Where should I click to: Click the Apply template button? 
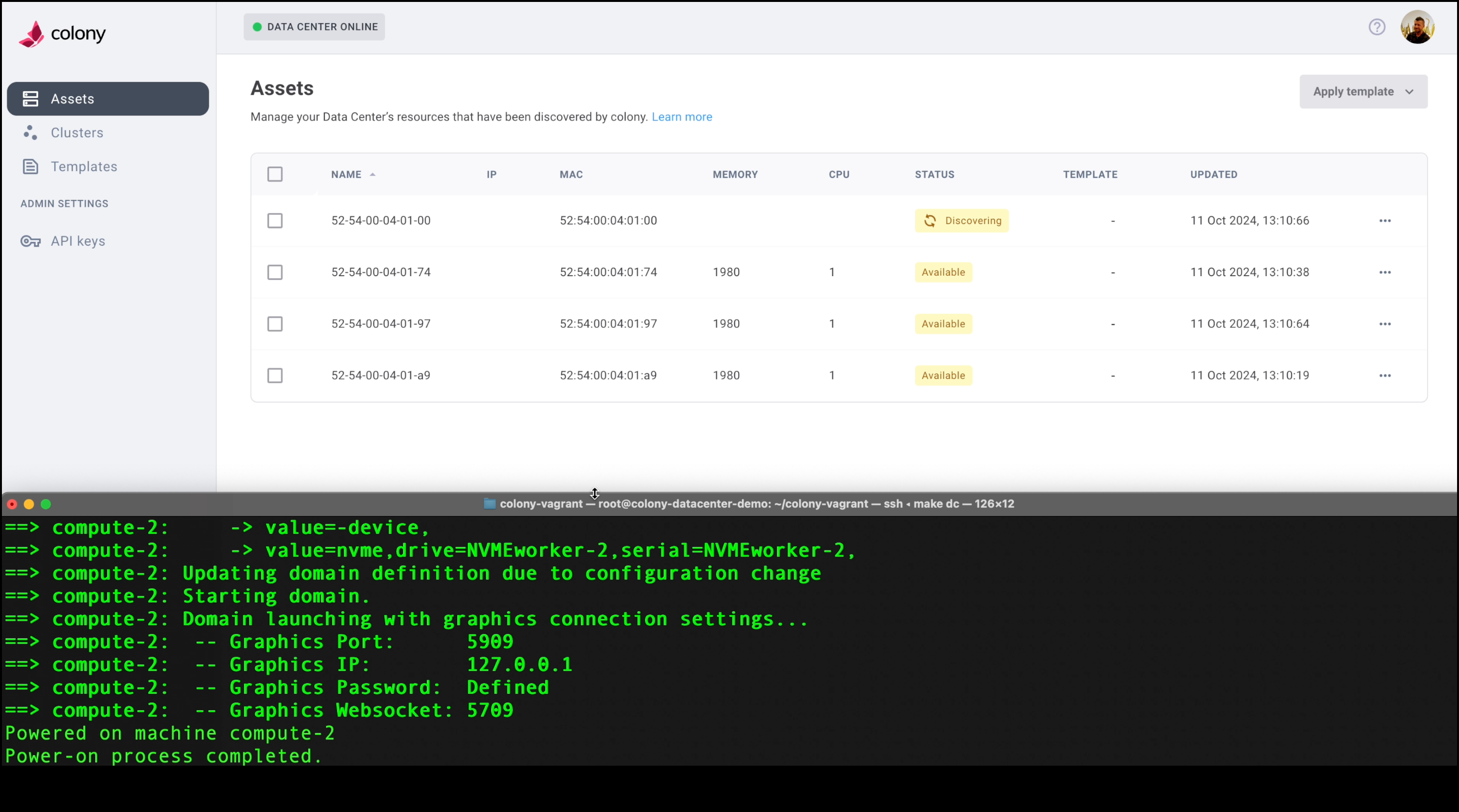click(1363, 91)
